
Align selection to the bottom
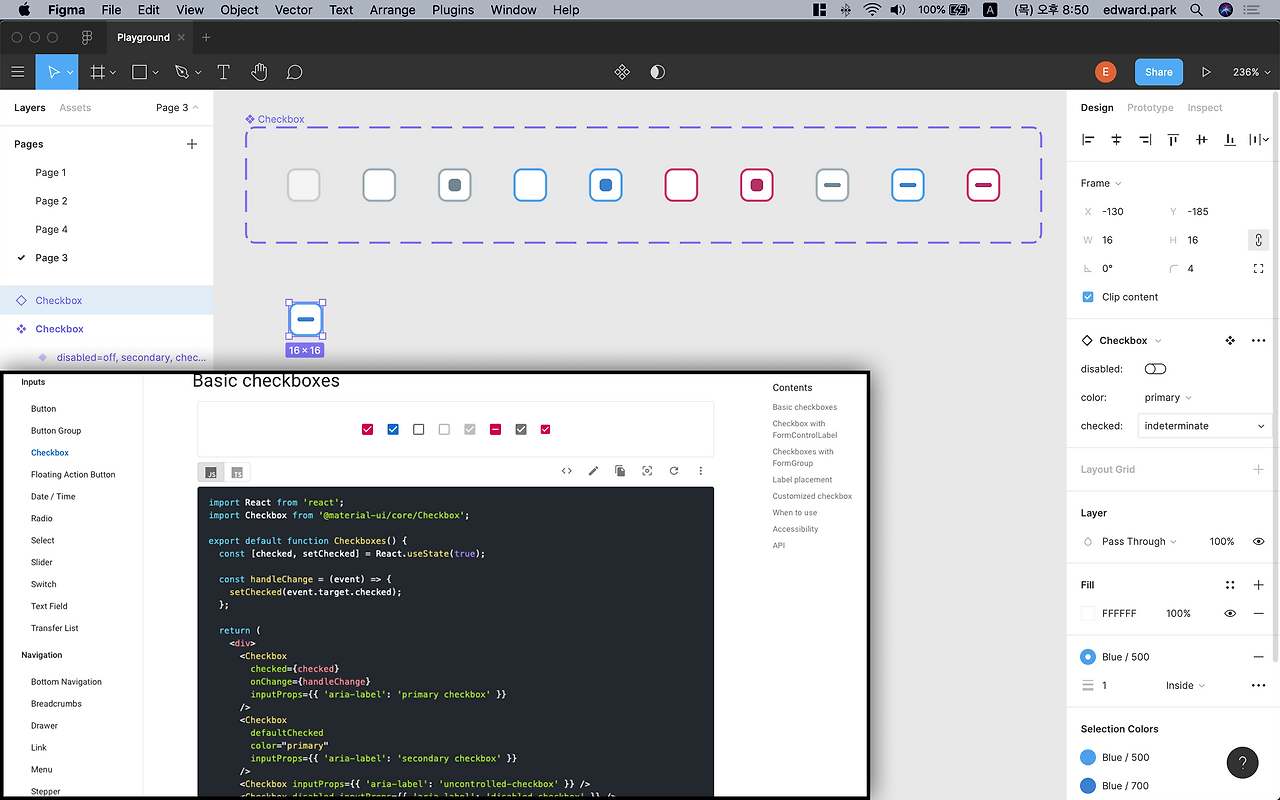1230,140
